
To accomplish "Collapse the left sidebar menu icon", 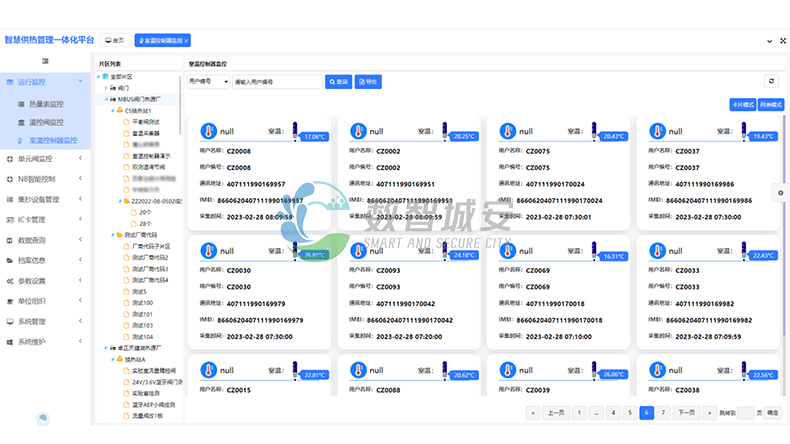I will [45, 62].
